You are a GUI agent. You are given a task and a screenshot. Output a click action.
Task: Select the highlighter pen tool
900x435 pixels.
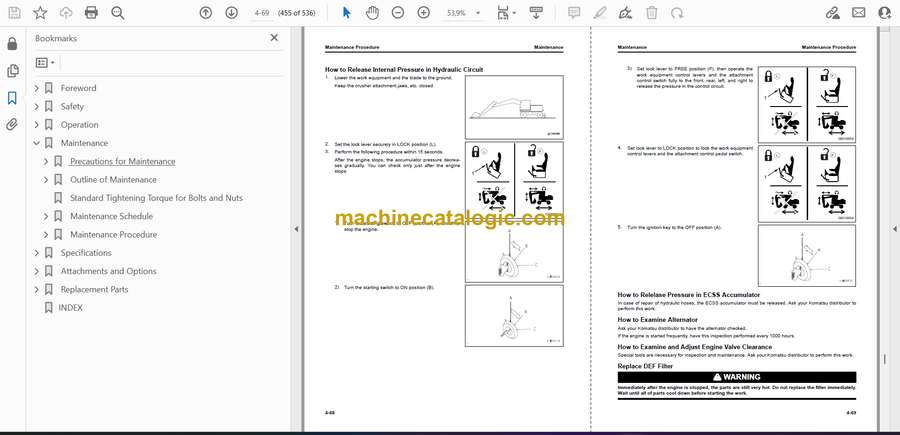pyautogui.click(x=600, y=13)
